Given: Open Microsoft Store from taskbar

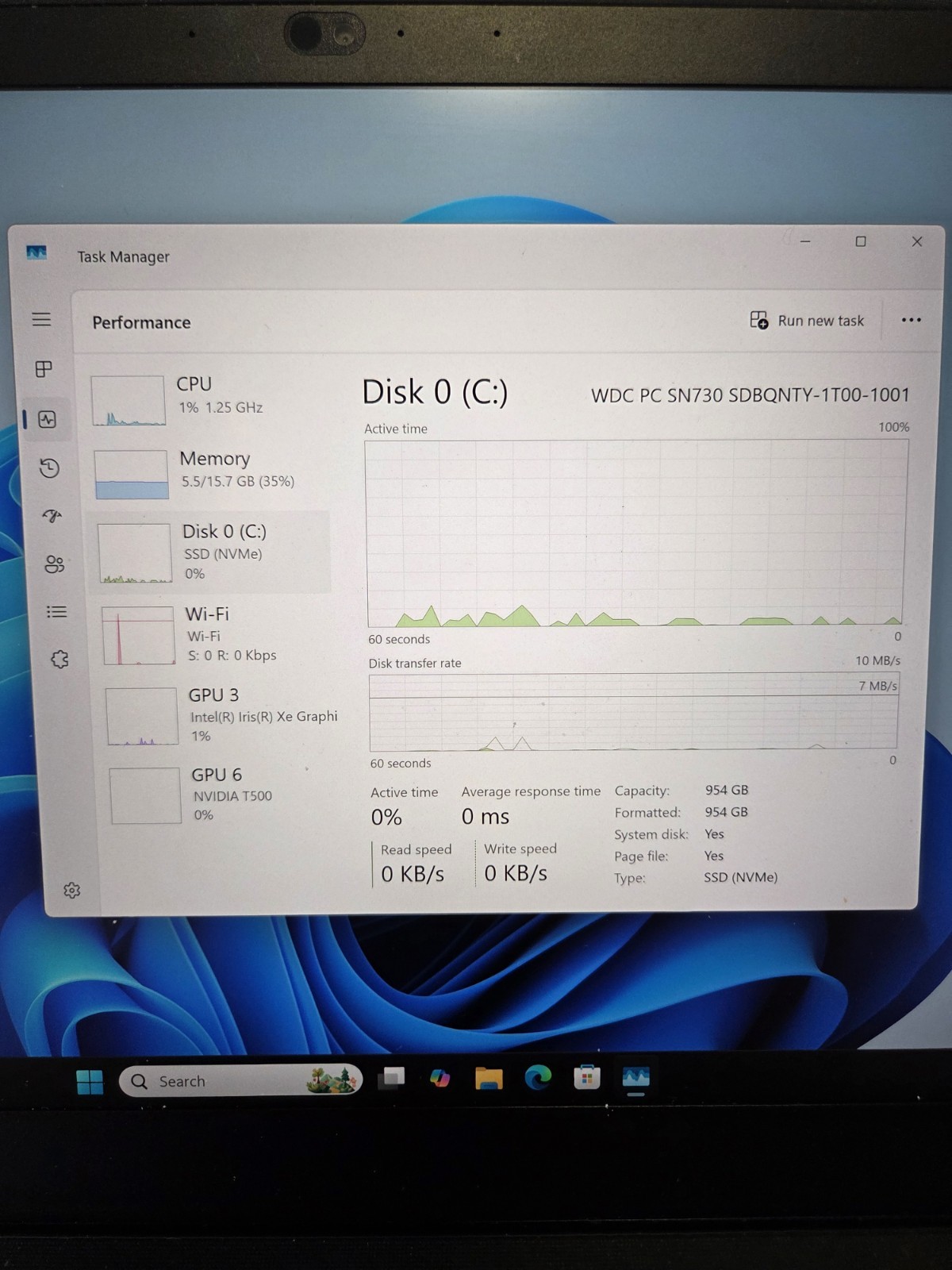Looking at the screenshot, I should 587,1077.
